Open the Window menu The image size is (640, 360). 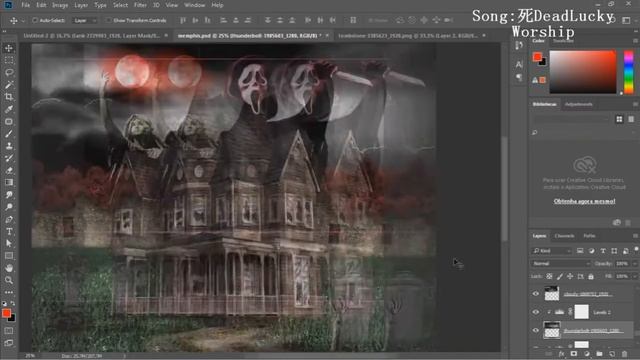[194, 5]
